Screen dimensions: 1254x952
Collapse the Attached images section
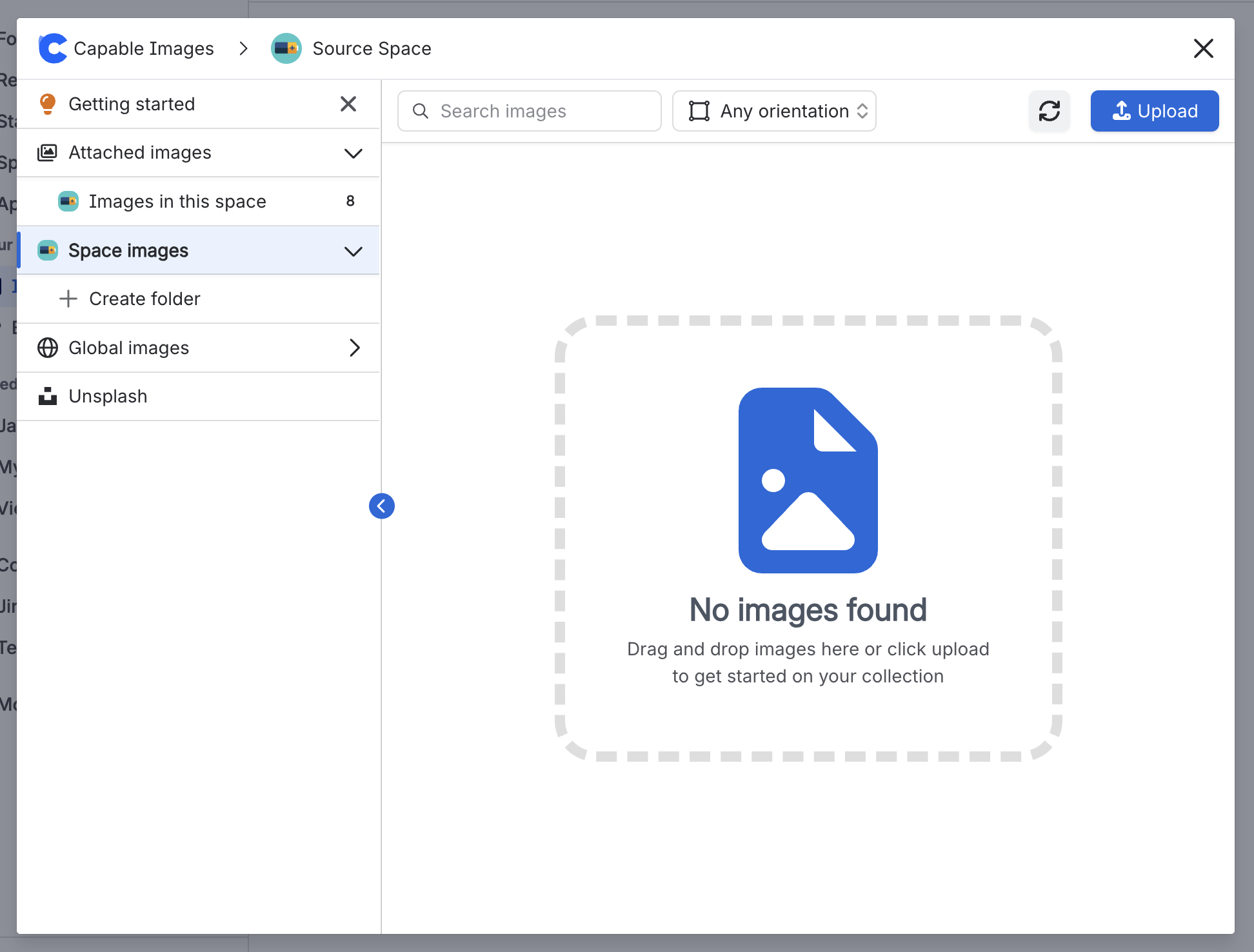tap(353, 153)
